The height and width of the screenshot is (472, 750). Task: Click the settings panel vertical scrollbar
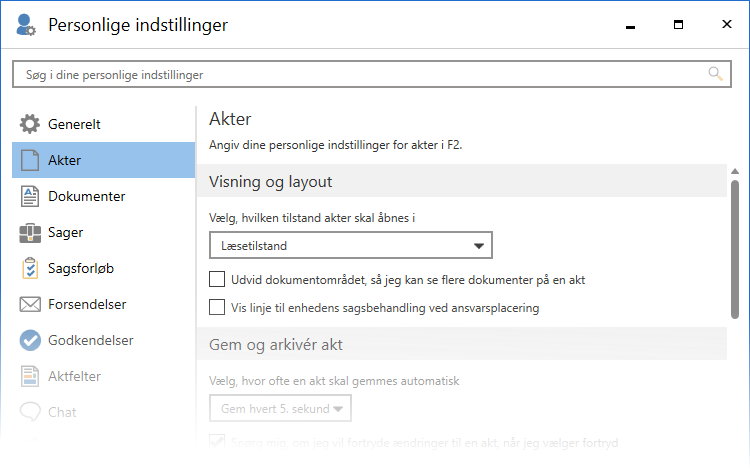click(735, 250)
